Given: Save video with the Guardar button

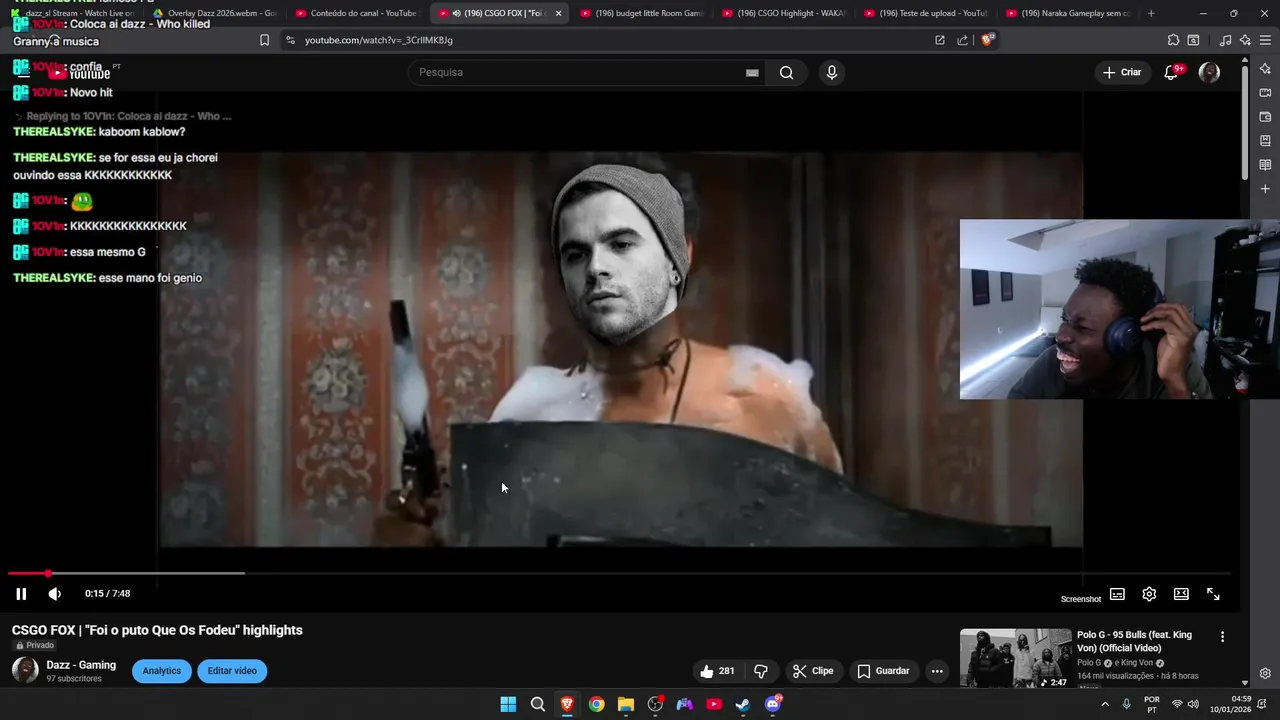Looking at the screenshot, I should (883, 671).
